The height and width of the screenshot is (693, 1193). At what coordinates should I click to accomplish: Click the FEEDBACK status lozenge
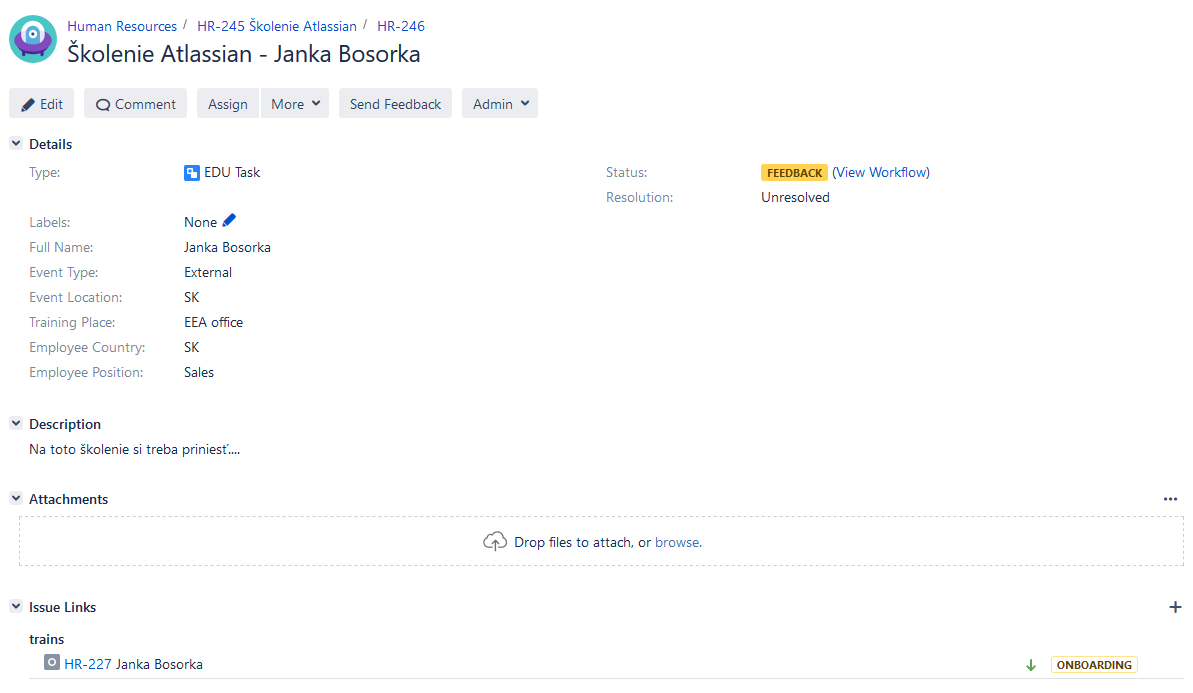coord(794,172)
